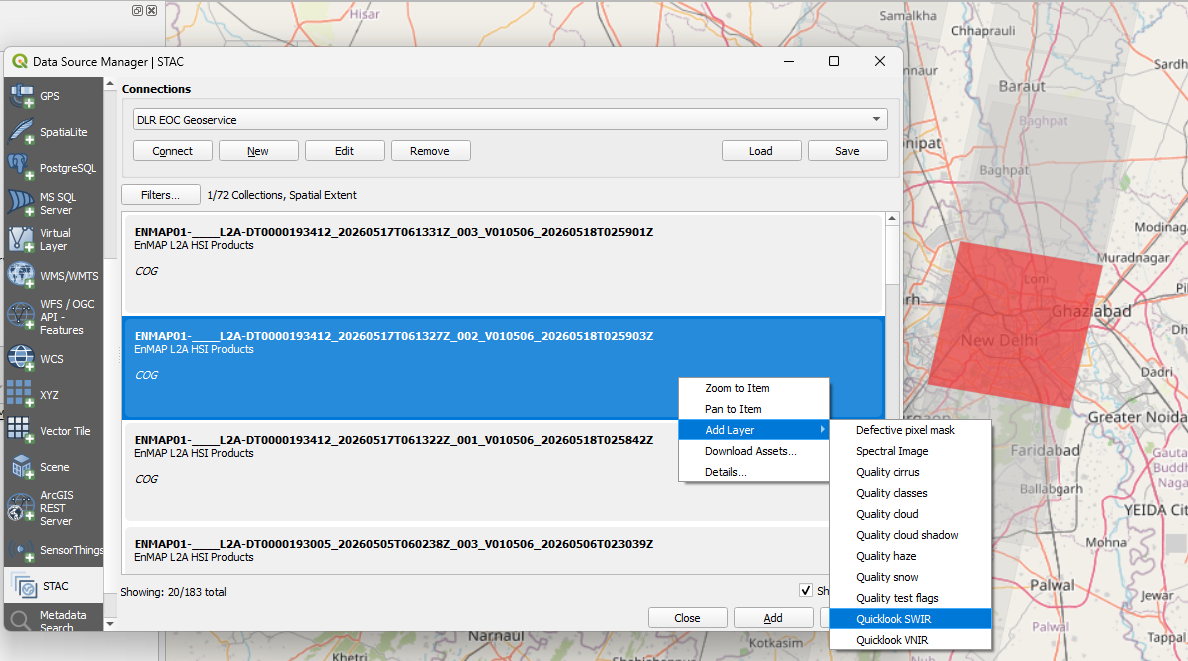Select the WCS globe icon
The width and height of the screenshot is (1188, 661).
(21, 359)
